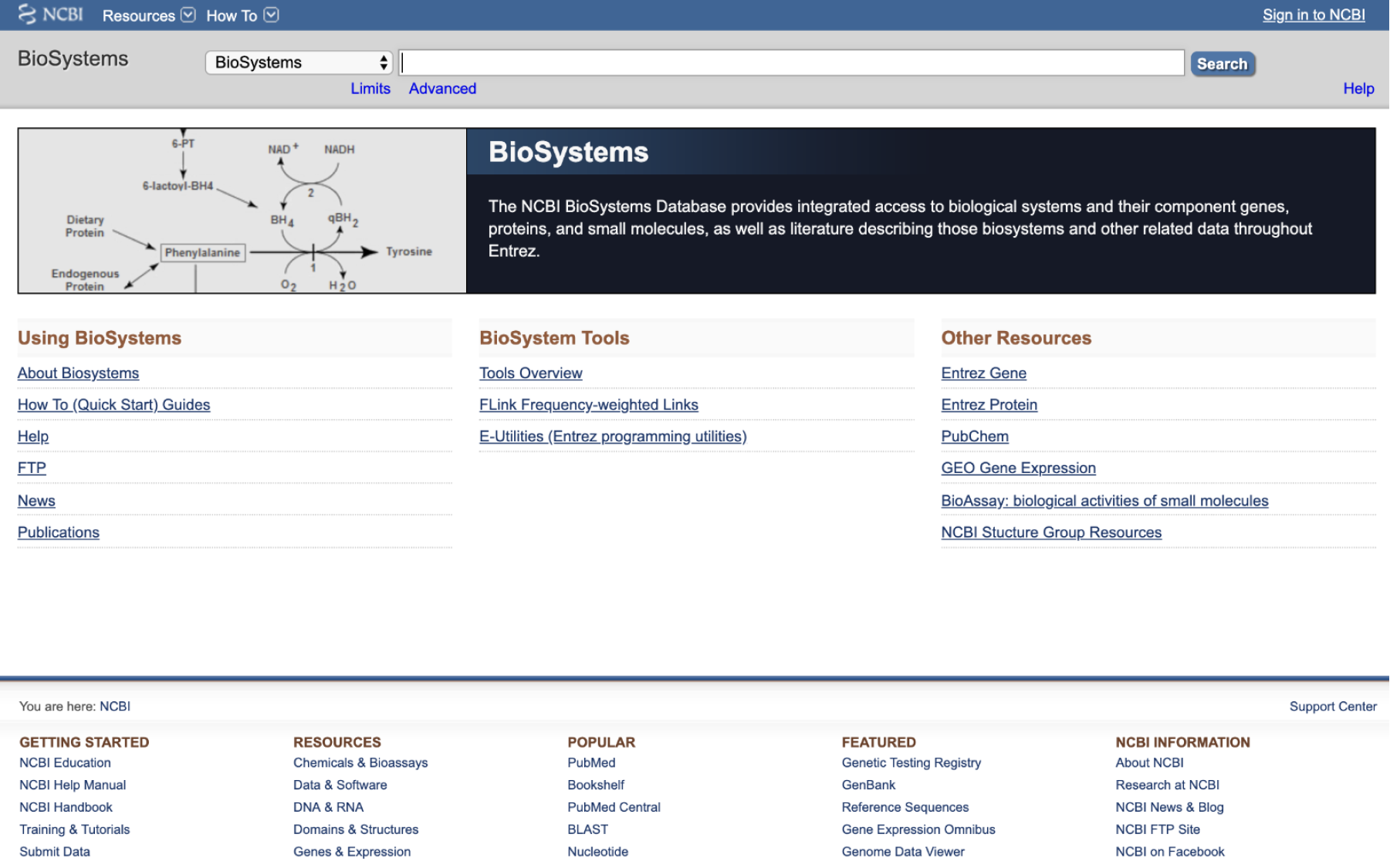Expand the How To dropdown menu
This screenshot has width=1390, height=868.
tap(242, 15)
